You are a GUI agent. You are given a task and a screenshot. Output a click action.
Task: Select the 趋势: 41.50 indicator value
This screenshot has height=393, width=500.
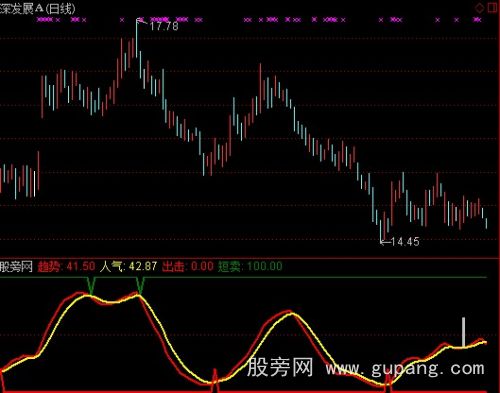click(66, 266)
